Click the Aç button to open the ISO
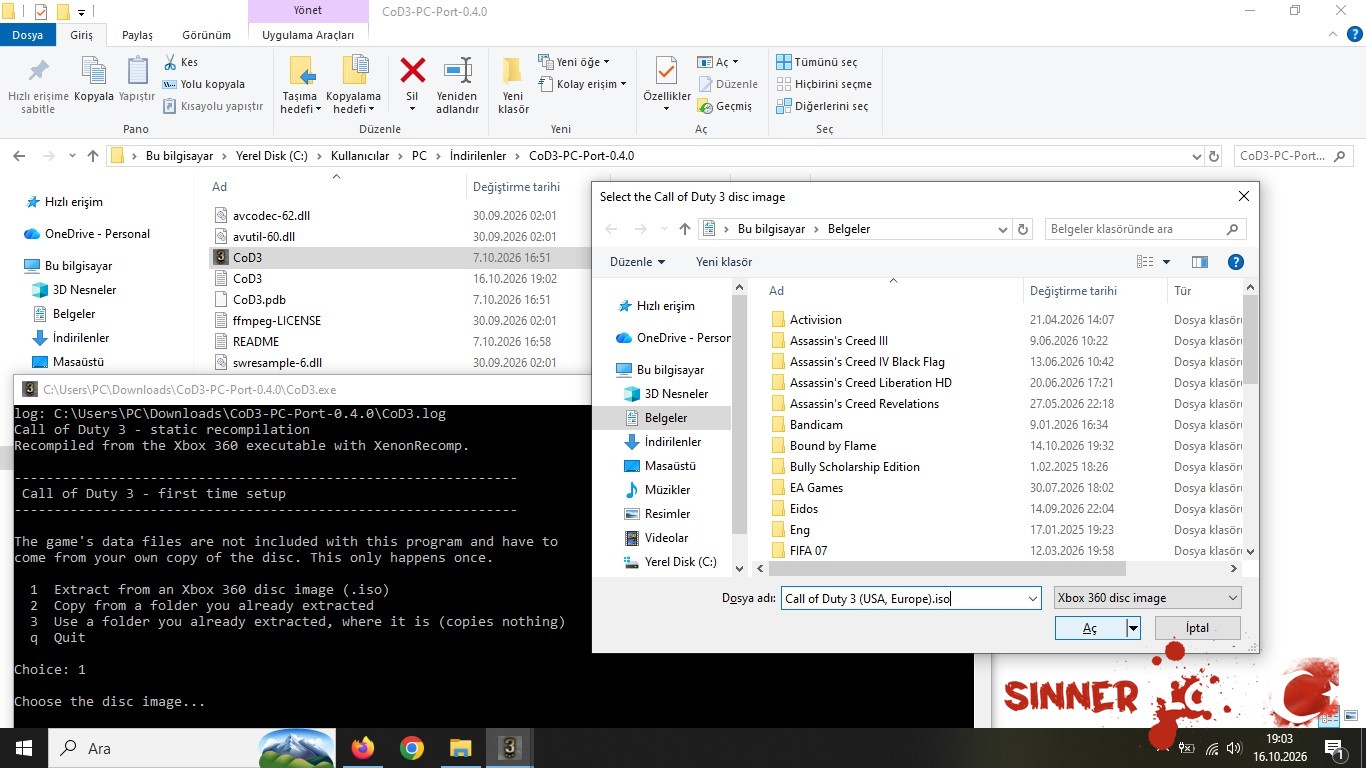 1090,628
